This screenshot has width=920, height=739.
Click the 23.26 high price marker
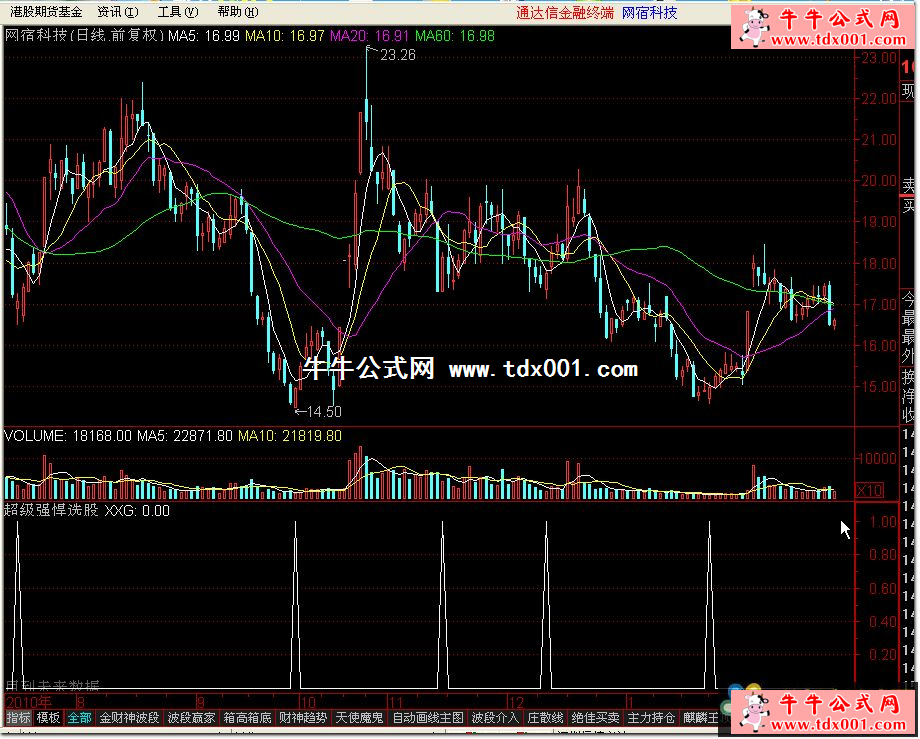pos(398,55)
